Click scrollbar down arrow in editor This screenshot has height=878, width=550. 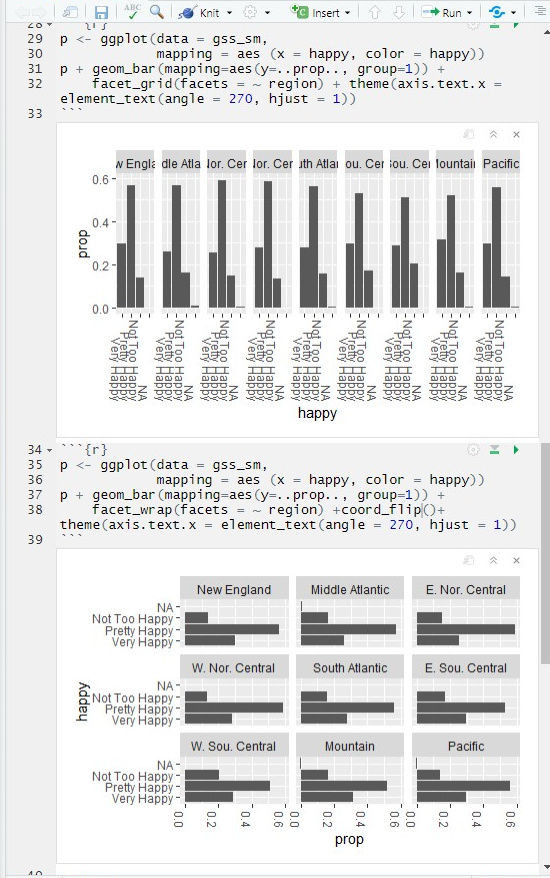click(546, 867)
